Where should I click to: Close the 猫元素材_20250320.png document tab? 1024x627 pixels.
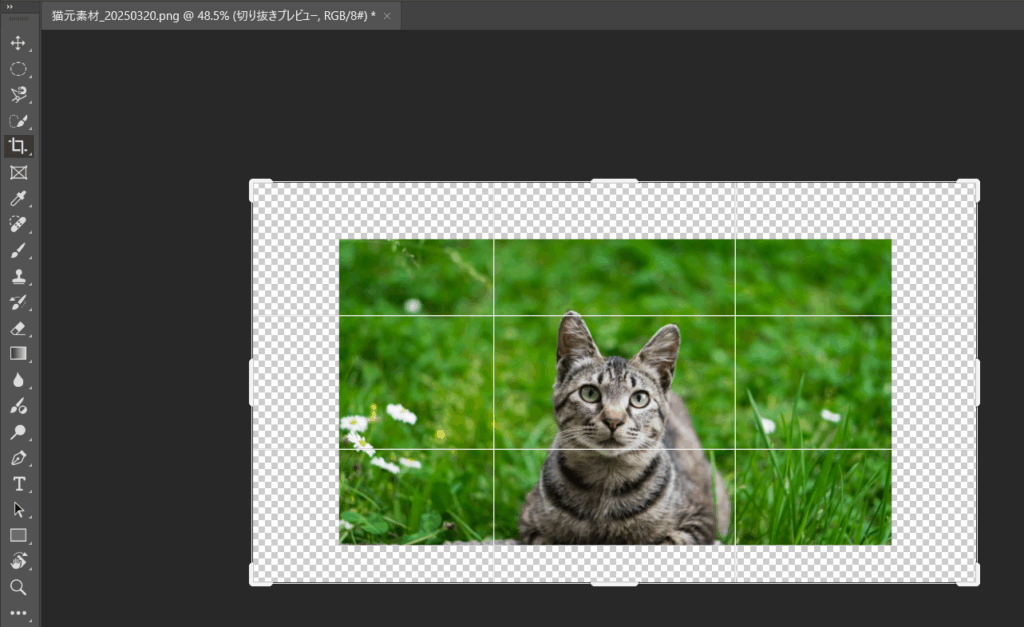(387, 16)
